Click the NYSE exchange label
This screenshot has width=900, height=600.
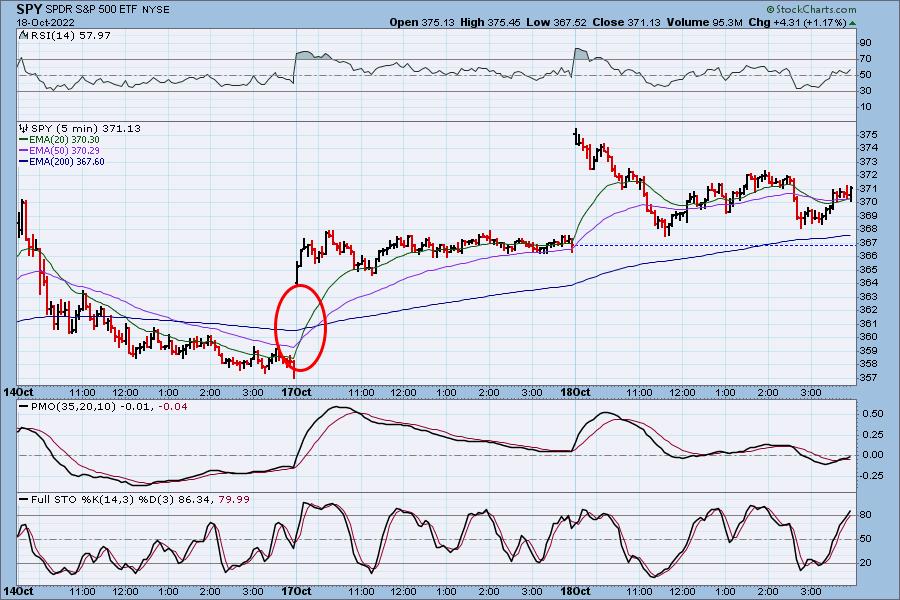[155, 10]
